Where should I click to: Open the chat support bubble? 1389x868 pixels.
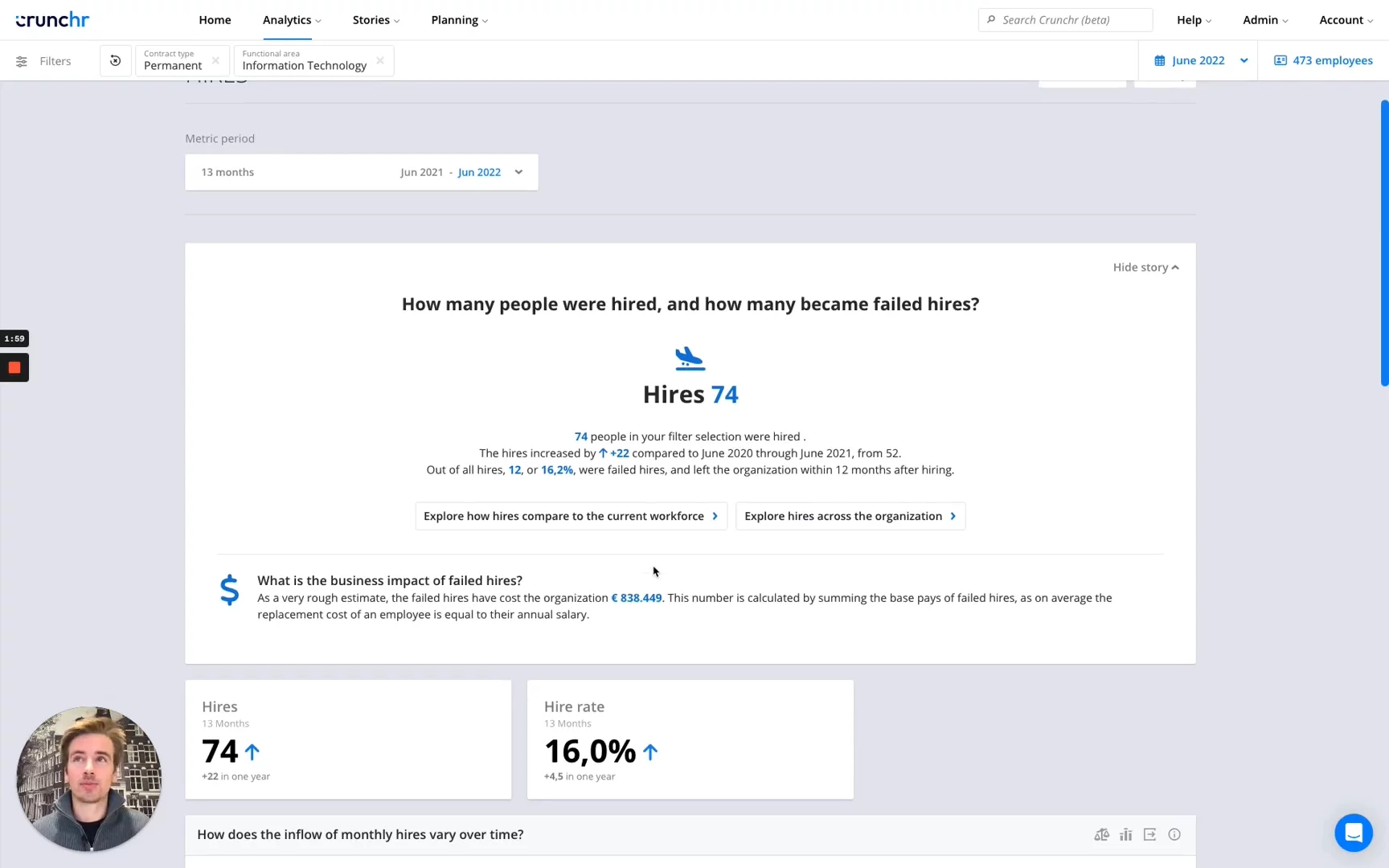(1353, 833)
